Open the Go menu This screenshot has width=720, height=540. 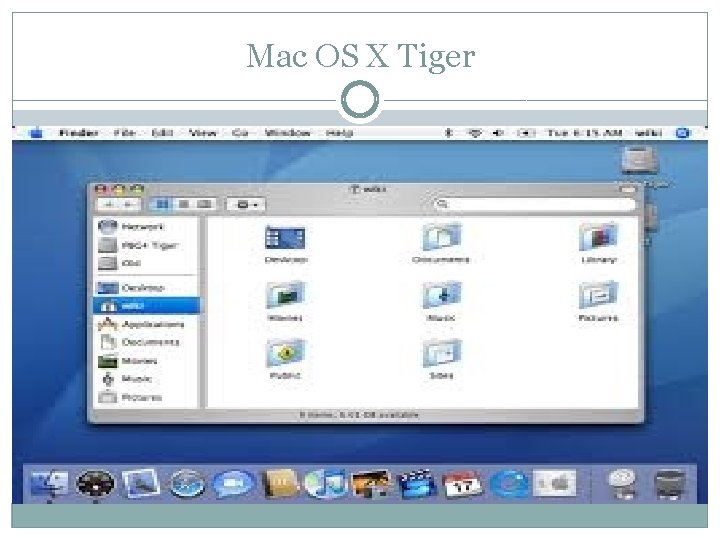[240, 133]
